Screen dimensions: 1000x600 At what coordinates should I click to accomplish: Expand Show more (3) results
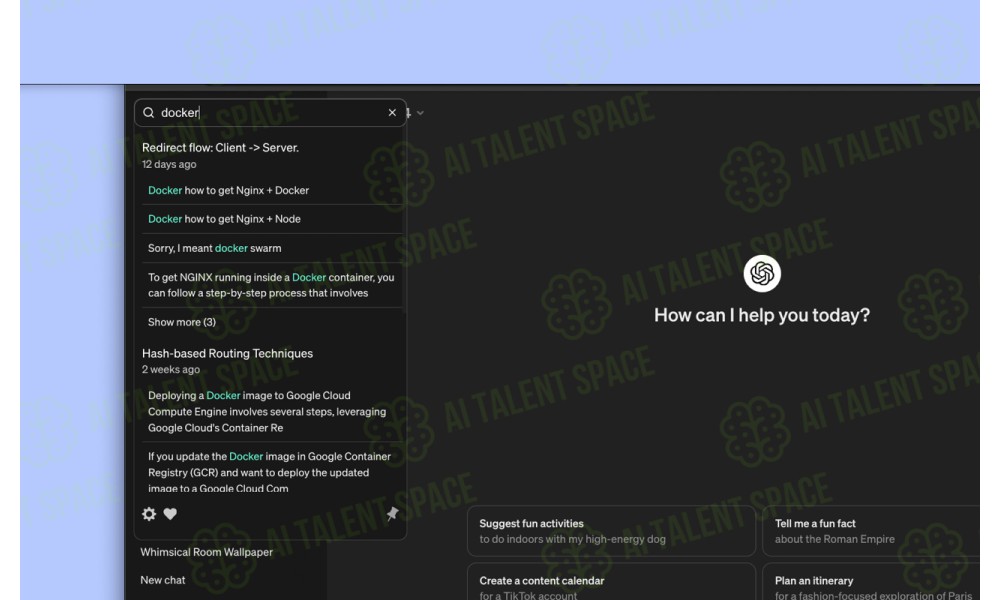click(x=182, y=322)
